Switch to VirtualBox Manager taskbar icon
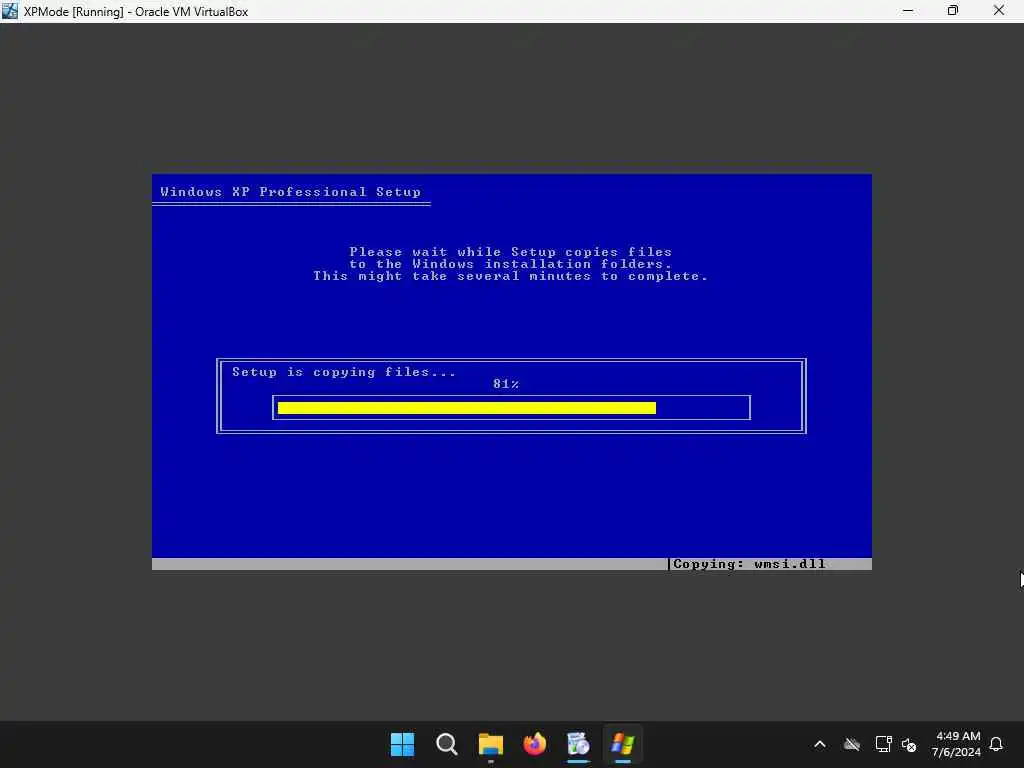 578,744
